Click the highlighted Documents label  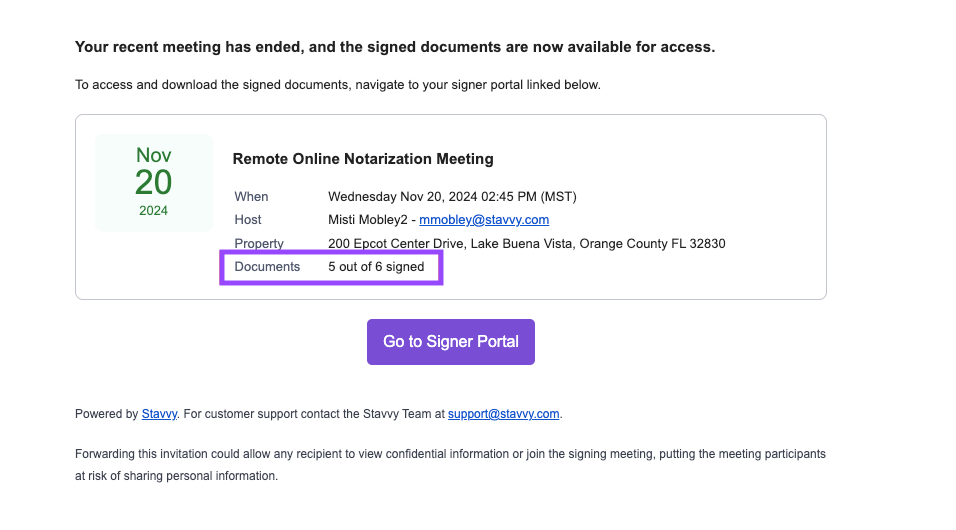click(x=267, y=267)
